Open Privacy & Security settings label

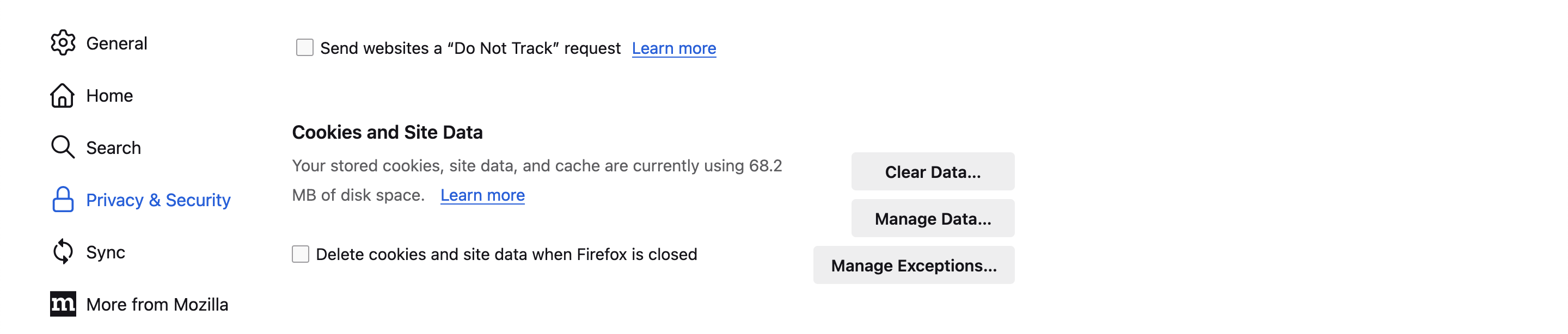point(158,200)
